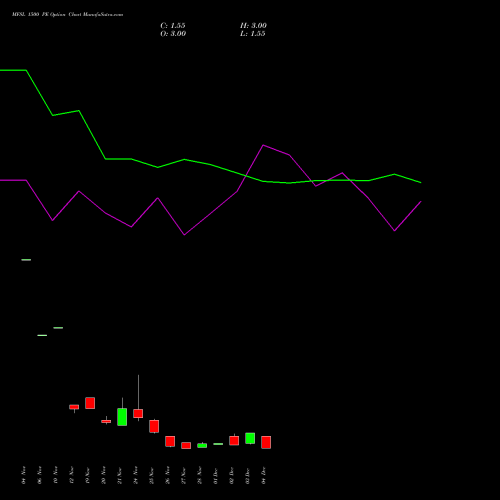
Task: Click the open value 'O: 3.00'
Action: point(173,34)
